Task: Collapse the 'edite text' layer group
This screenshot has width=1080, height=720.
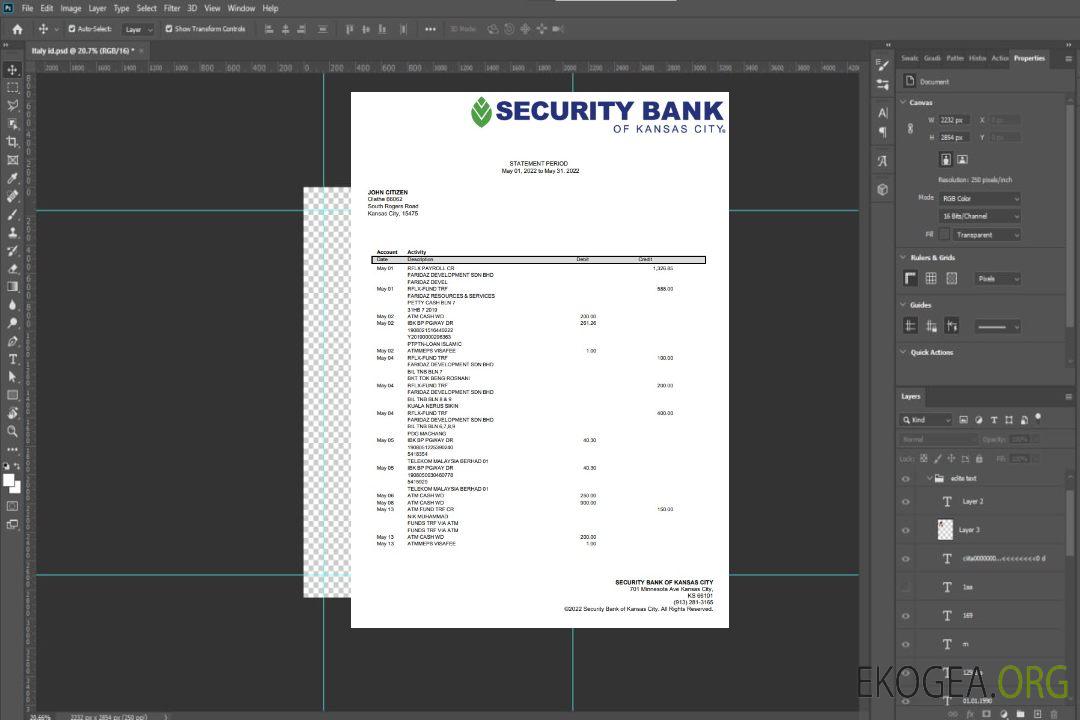Action: click(929, 478)
